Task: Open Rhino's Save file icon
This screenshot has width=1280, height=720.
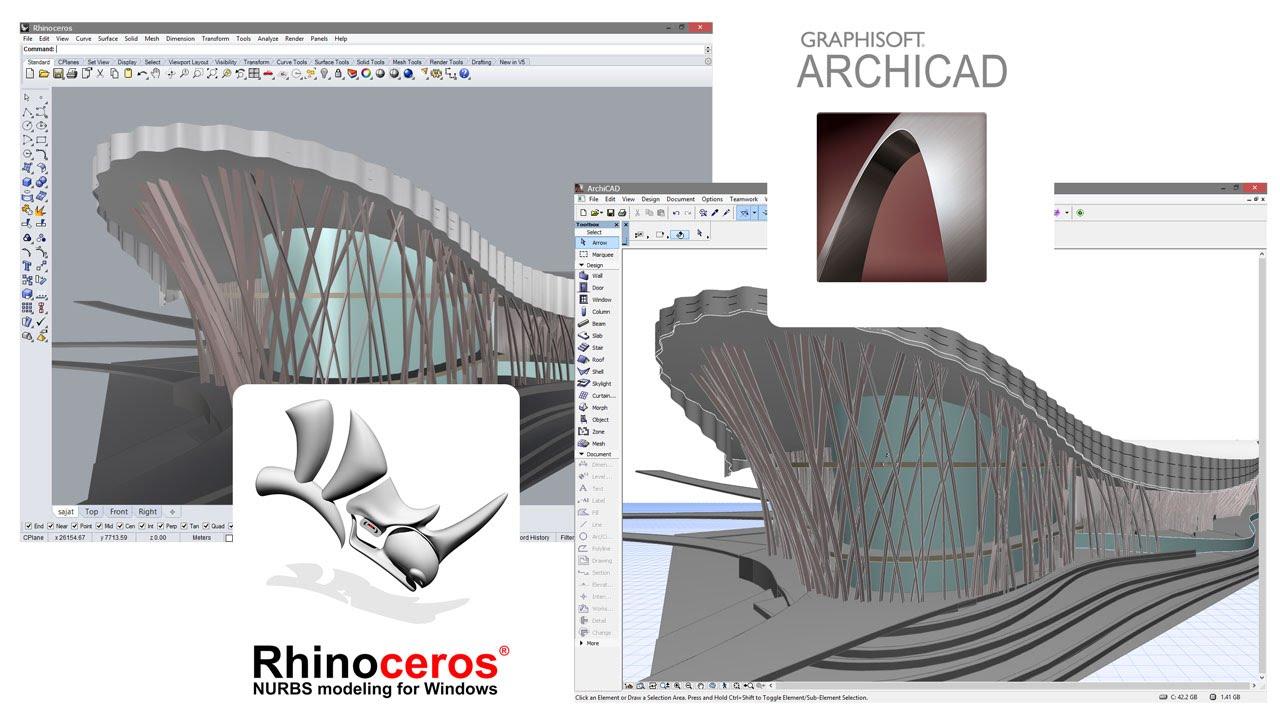Action: 58,74
